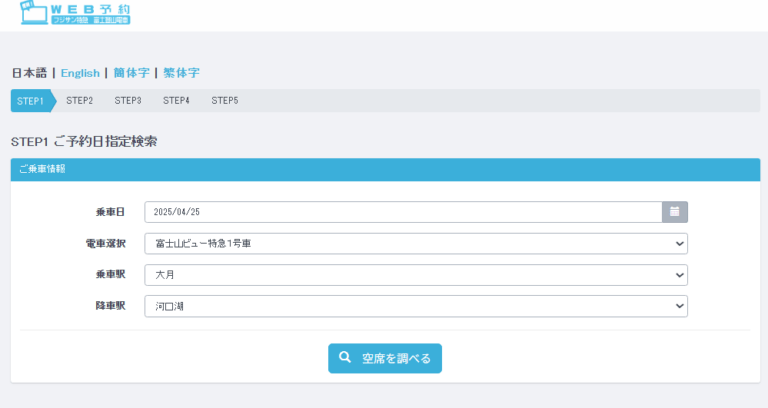Switch language to 繁体字
The height and width of the screenshot is (408, 768).
(181, 73)
